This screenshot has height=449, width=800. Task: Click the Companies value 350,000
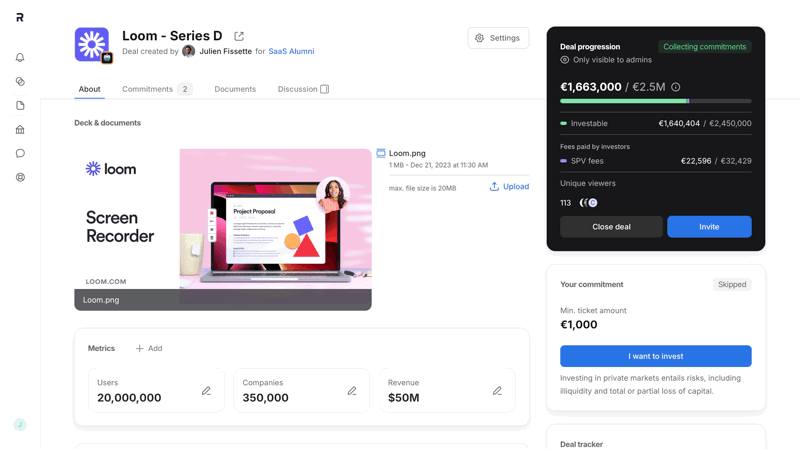pyautogui.click(x=265, y=397)
